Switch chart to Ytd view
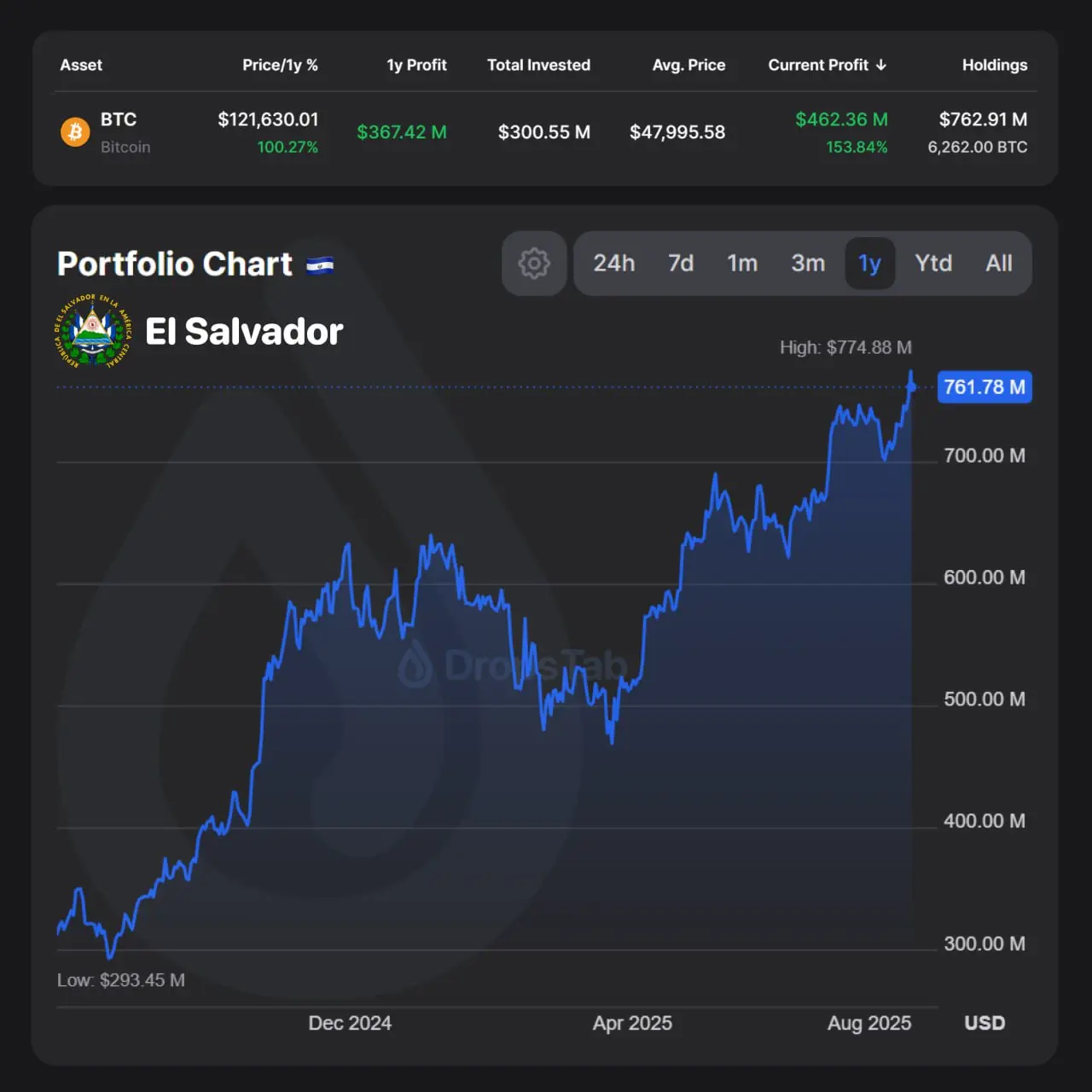The image size is (1092, 1092). 932,264
